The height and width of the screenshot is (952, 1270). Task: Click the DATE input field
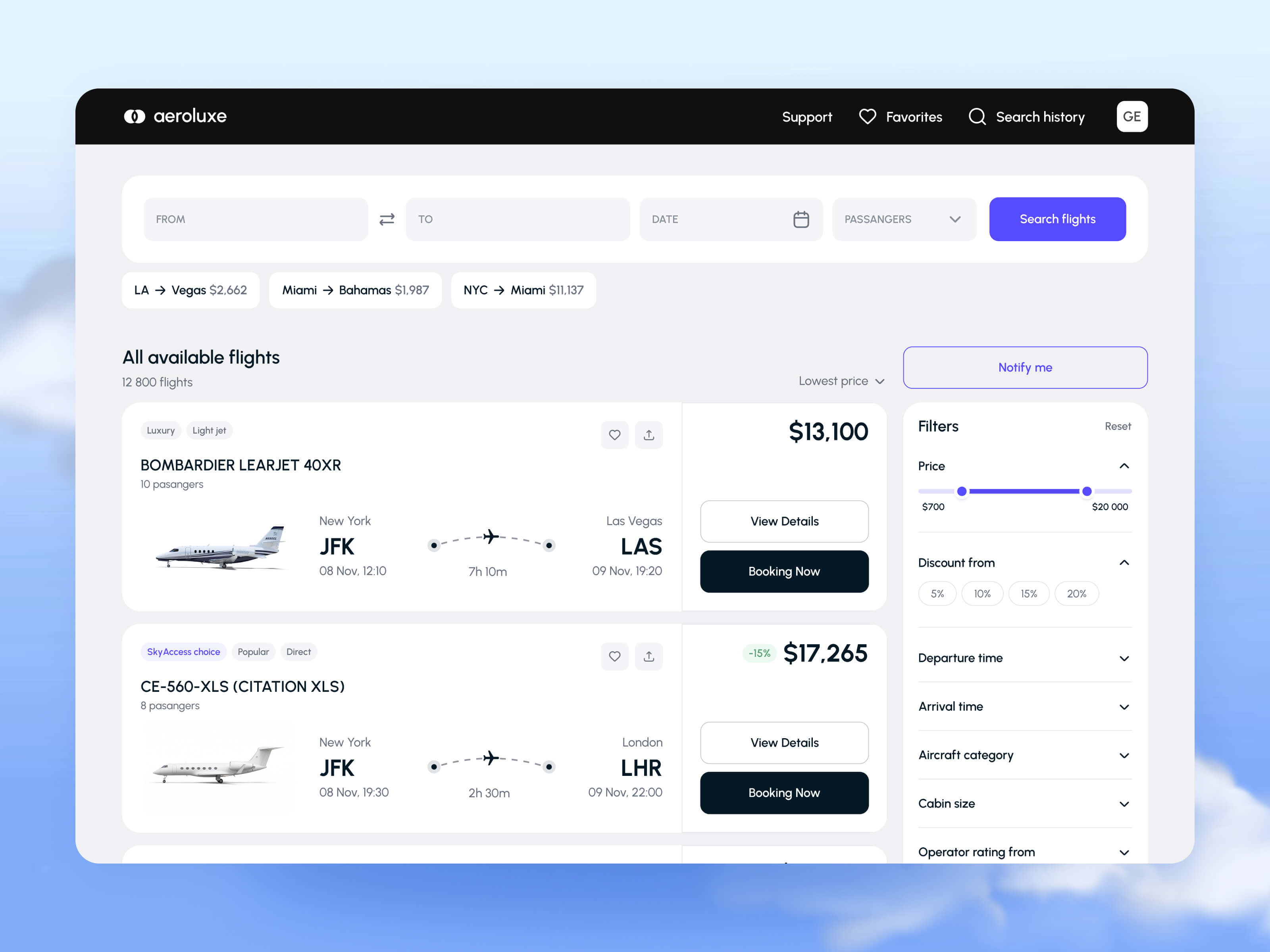(x=731, y=219)
